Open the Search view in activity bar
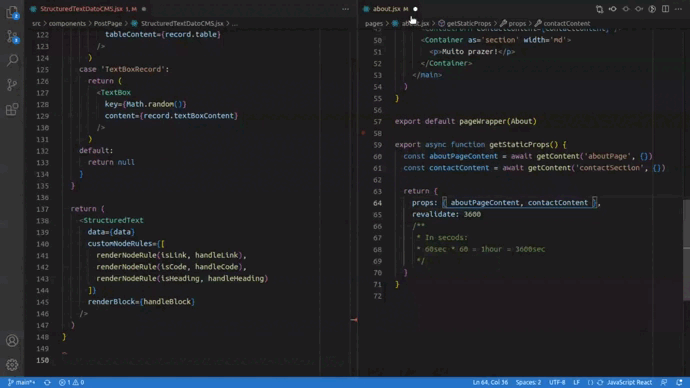This screenshot has height=388, width=690. [12, 60]
